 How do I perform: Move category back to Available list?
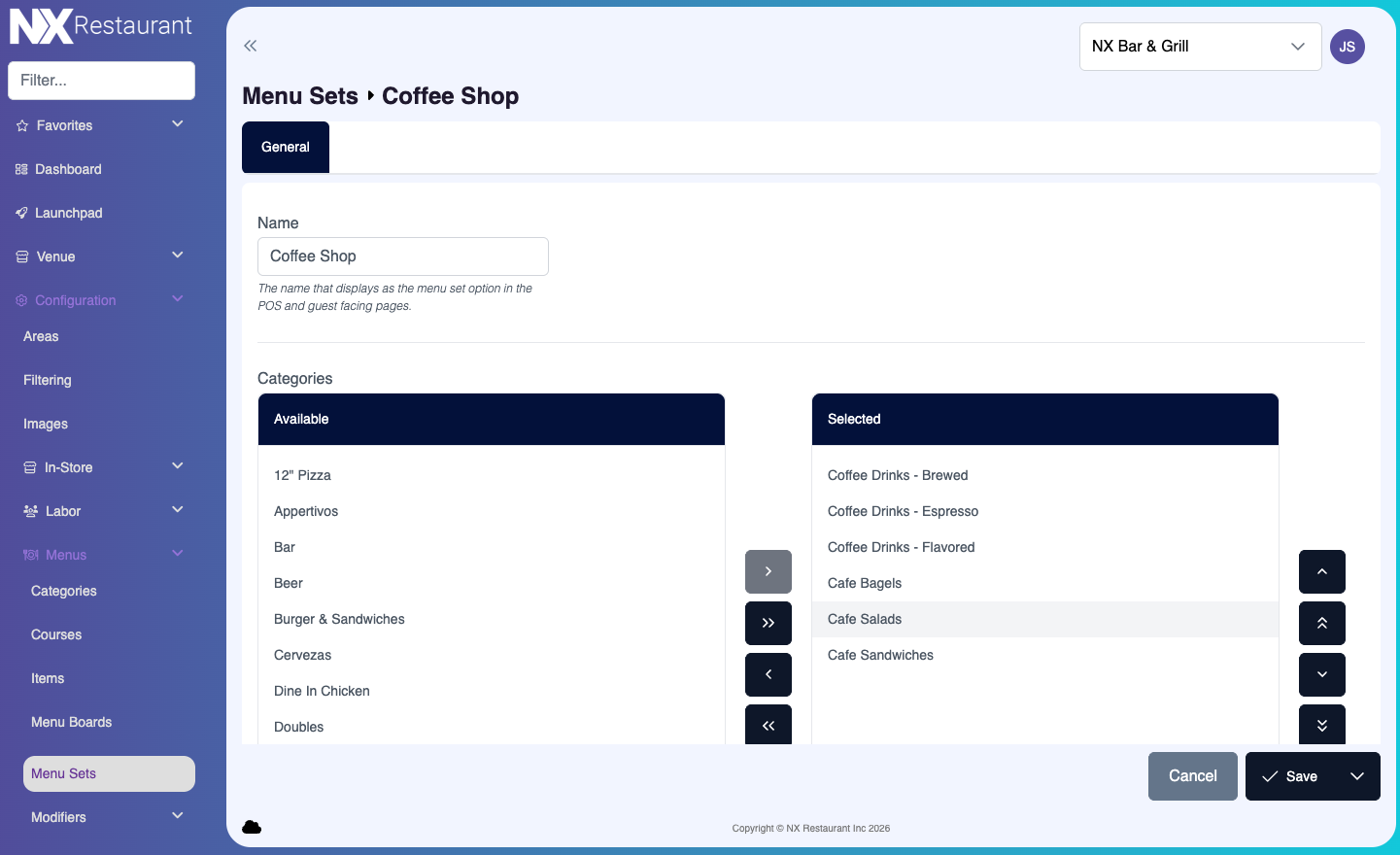tap(768, 674)
